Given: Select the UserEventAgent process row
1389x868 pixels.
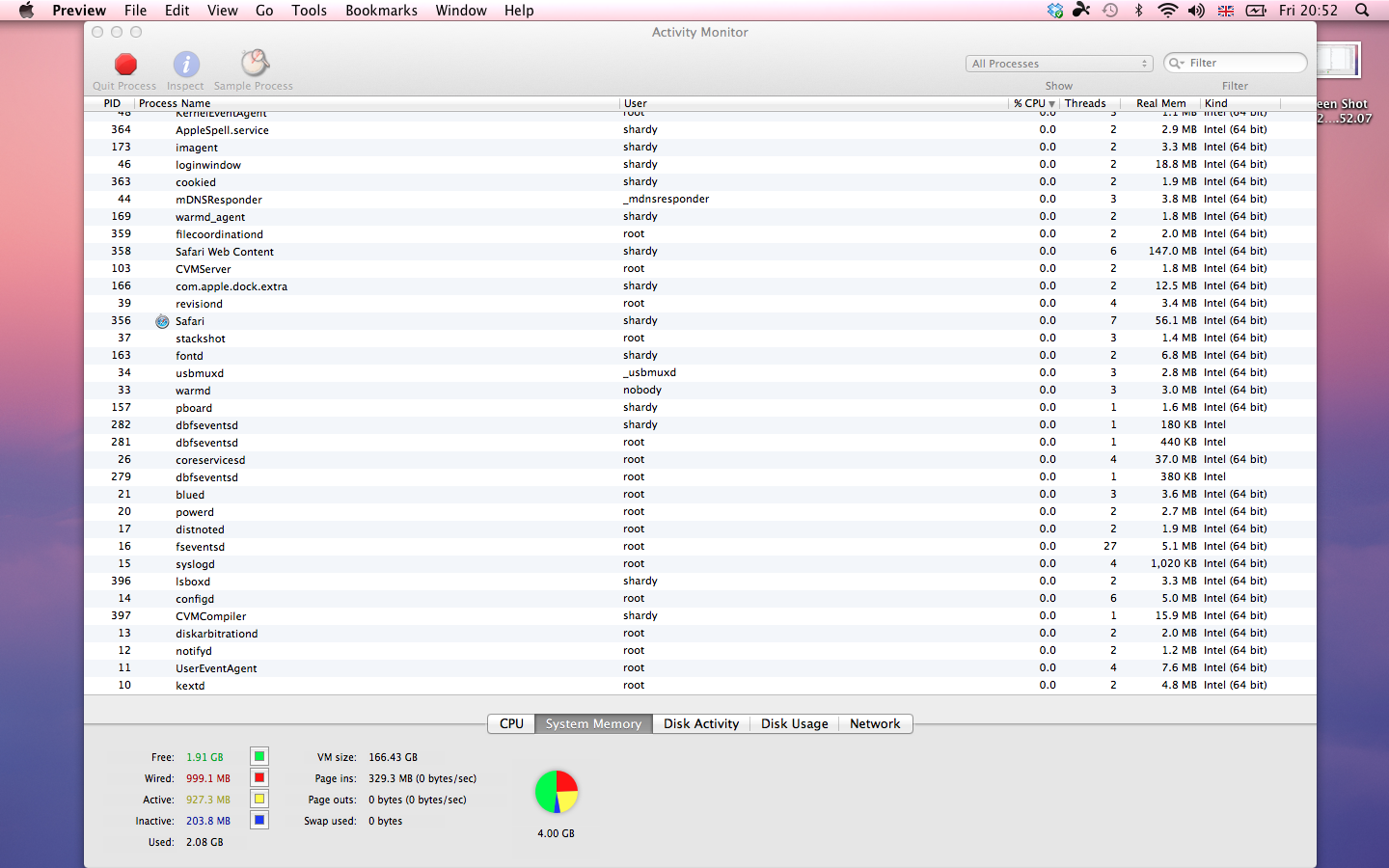Looking at the screenshot, I should pyautogui.click(x=700, y=668).
